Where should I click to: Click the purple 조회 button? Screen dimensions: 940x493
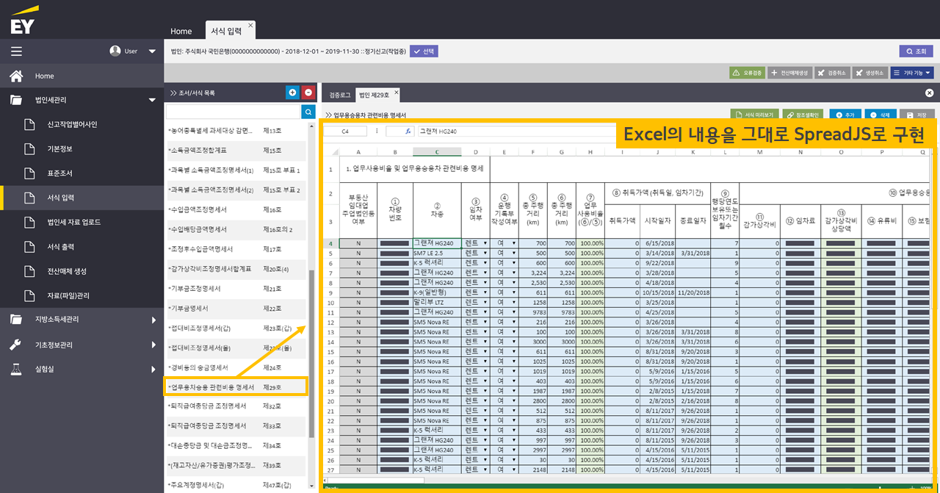coord(917,52)
